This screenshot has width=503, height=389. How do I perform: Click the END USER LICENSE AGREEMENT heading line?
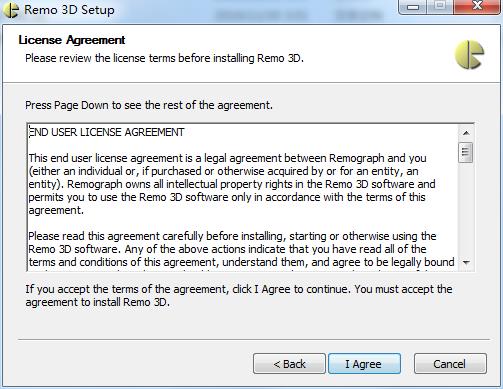click(x=106, y=132)
